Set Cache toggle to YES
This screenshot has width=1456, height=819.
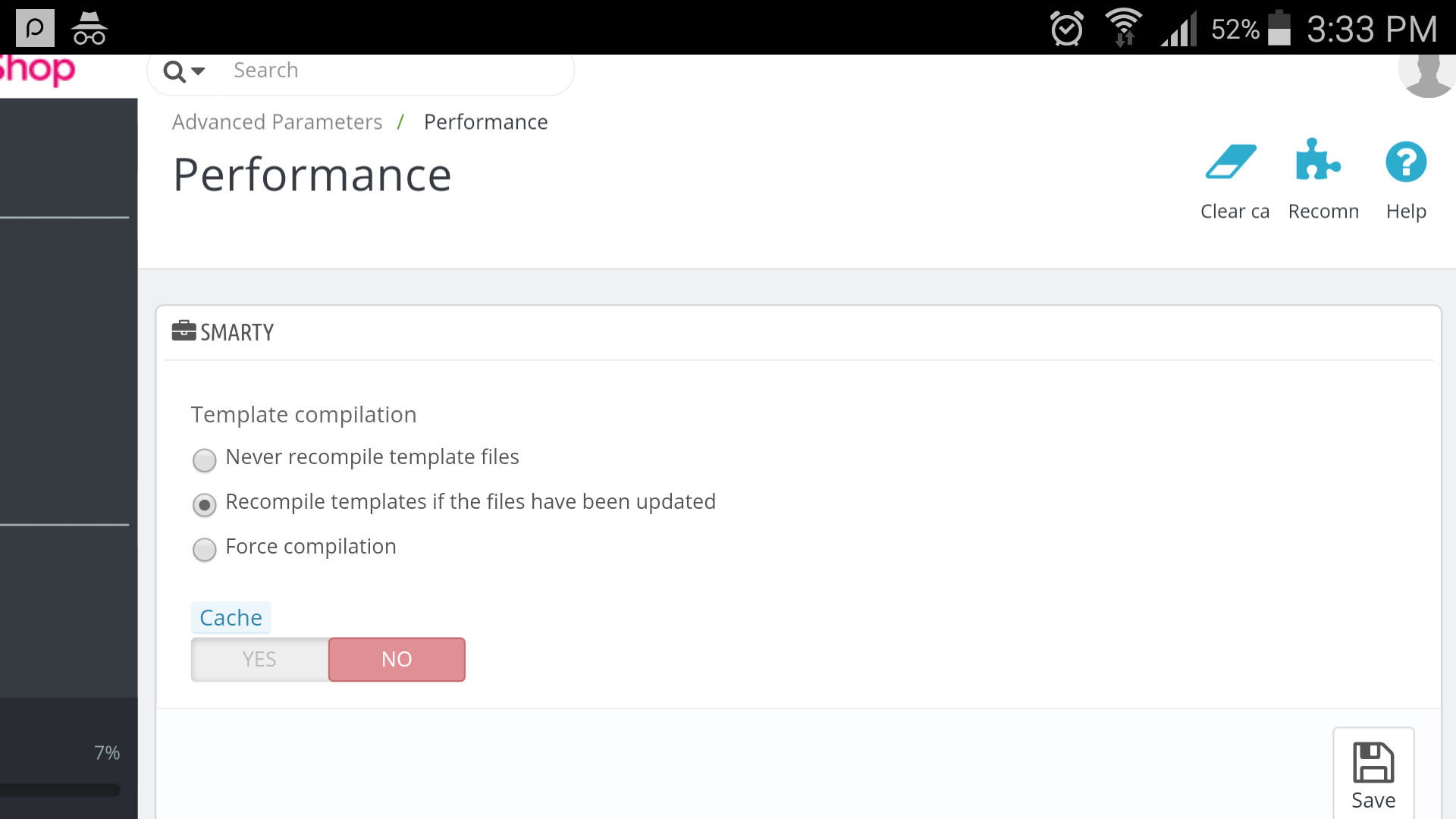(259, 659)
